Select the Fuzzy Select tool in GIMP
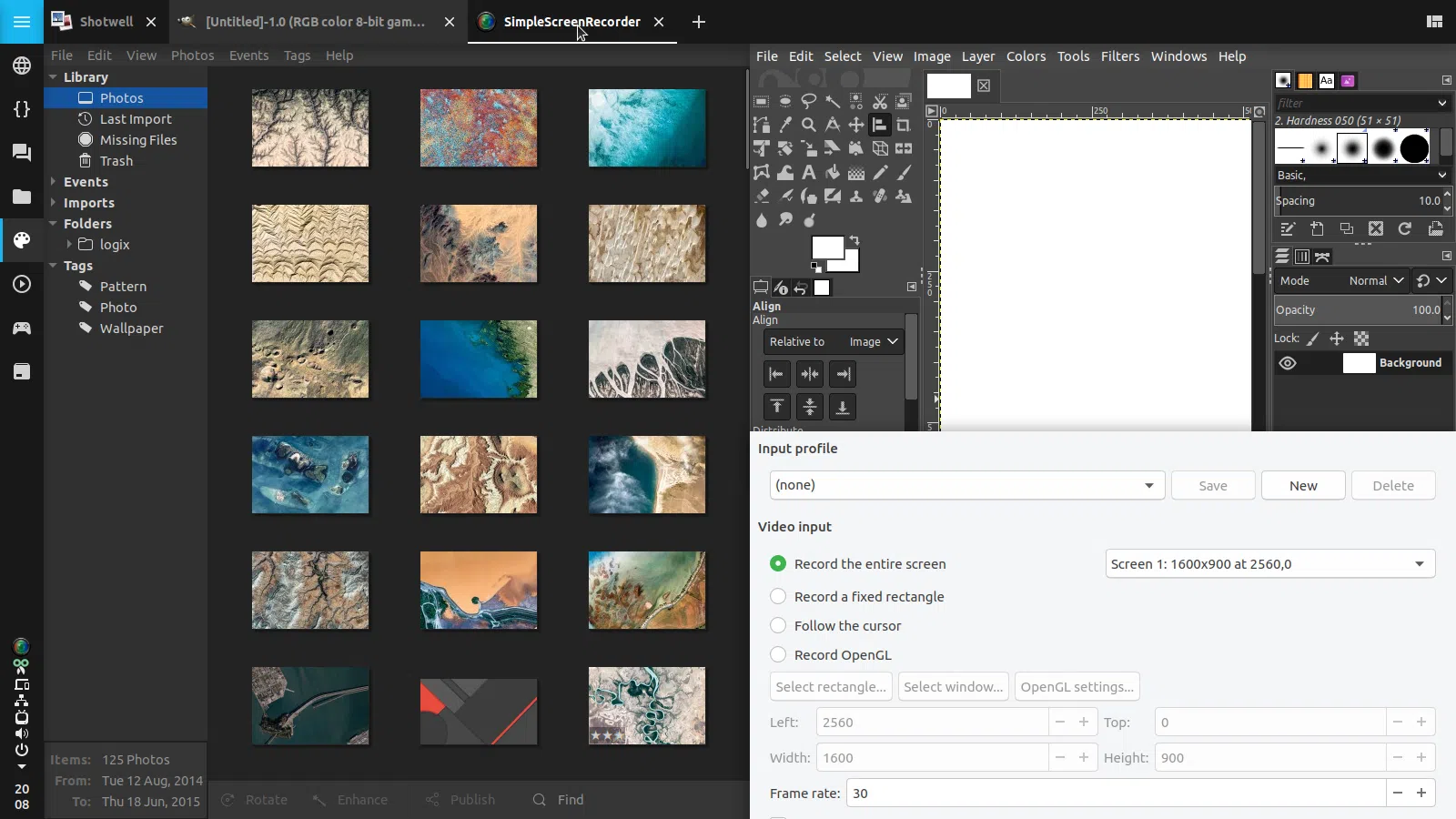 [x=833, y=102]
